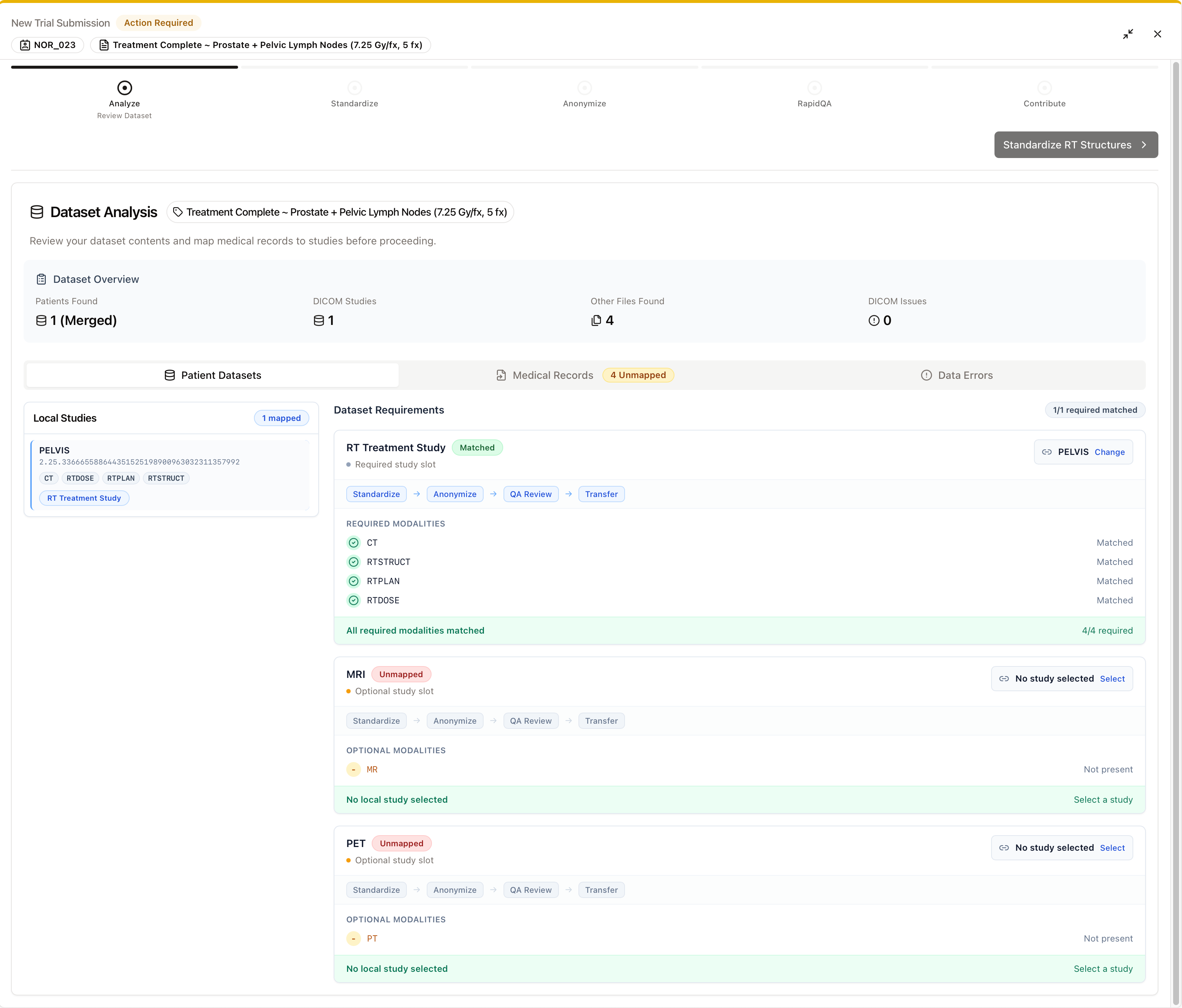1182x1008 pixels.
Task: Click Standardize step in RT Treatment Study
Action: [376, 495]
